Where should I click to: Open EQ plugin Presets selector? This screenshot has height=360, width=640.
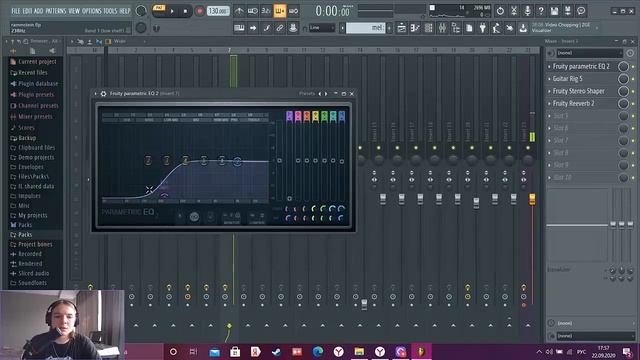[307, 93]
